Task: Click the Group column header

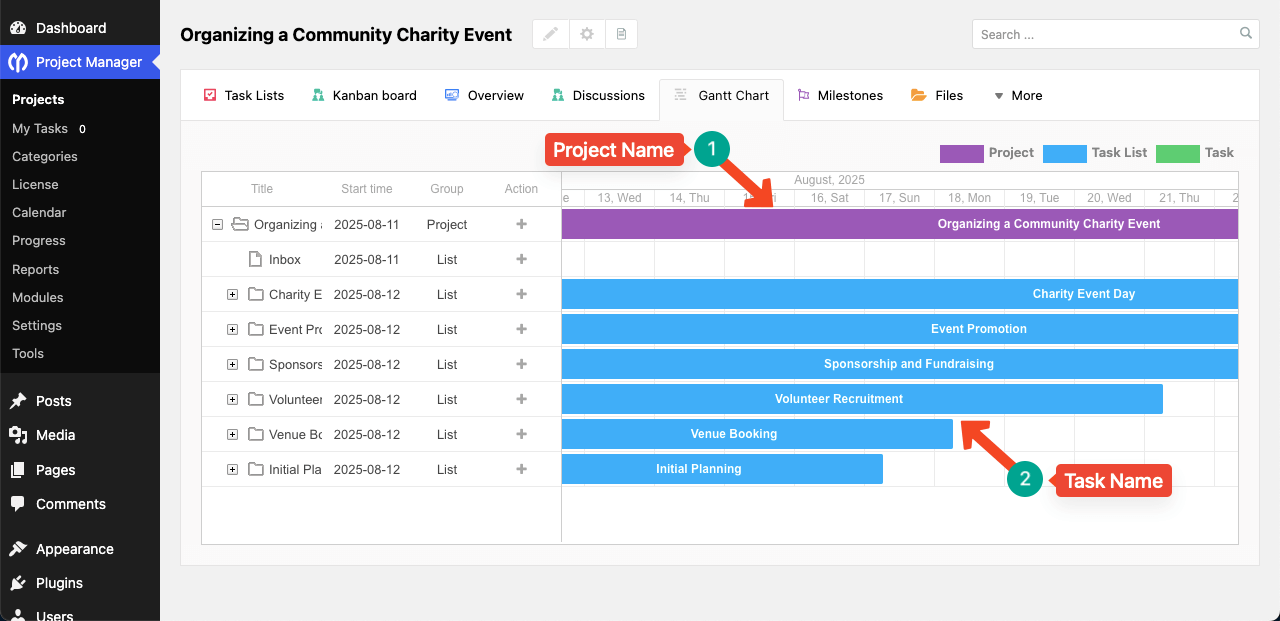Action: pos(447,189)
